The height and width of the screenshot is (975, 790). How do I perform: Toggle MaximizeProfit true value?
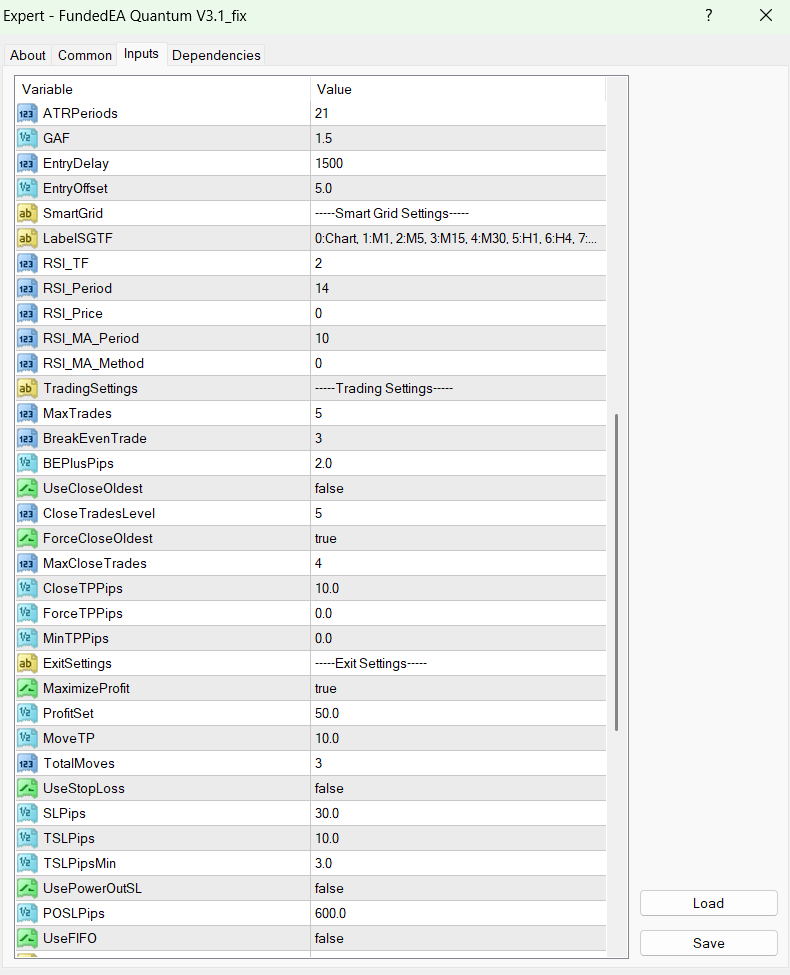point(458,688)
